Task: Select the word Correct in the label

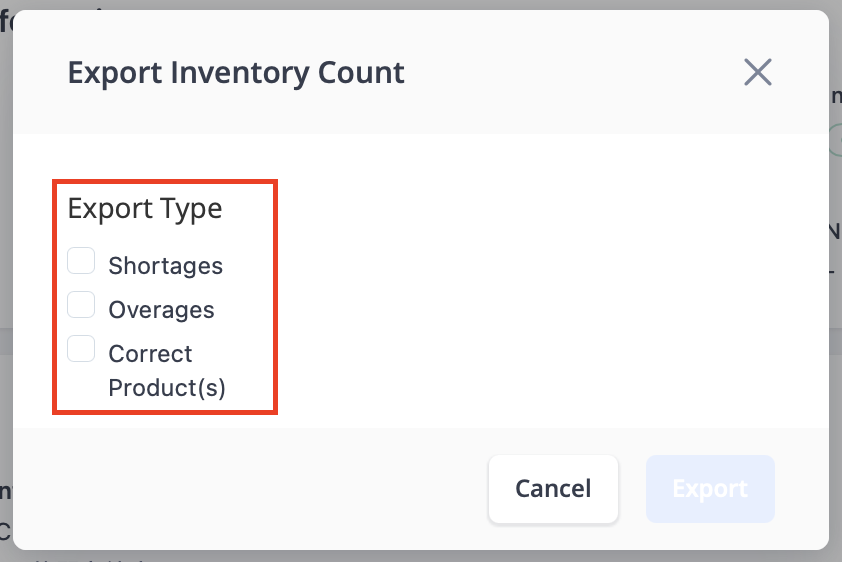Action: (150, 354)
